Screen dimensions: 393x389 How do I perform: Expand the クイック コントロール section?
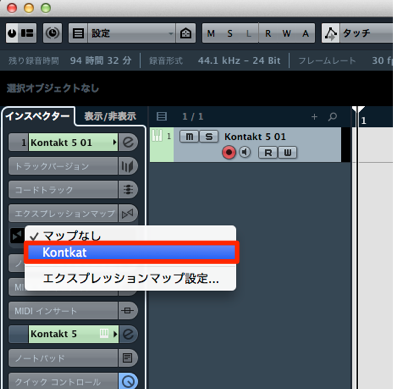63,381
